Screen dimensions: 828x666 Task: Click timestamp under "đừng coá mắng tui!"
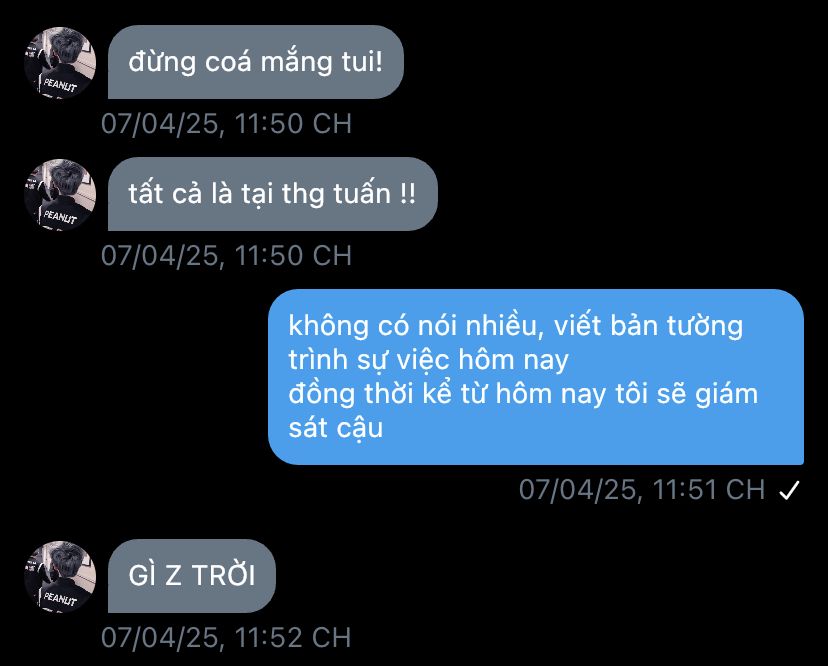click(x=227, y=124)
